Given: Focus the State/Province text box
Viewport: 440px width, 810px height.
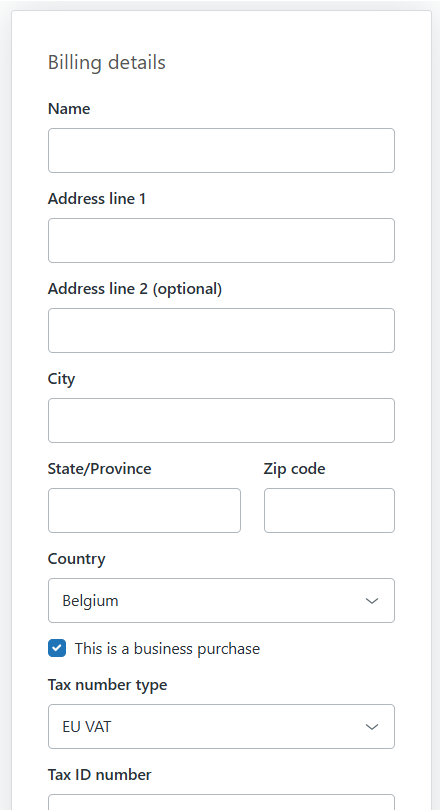Looking at the screenshot, I should (x=144, y=510).
